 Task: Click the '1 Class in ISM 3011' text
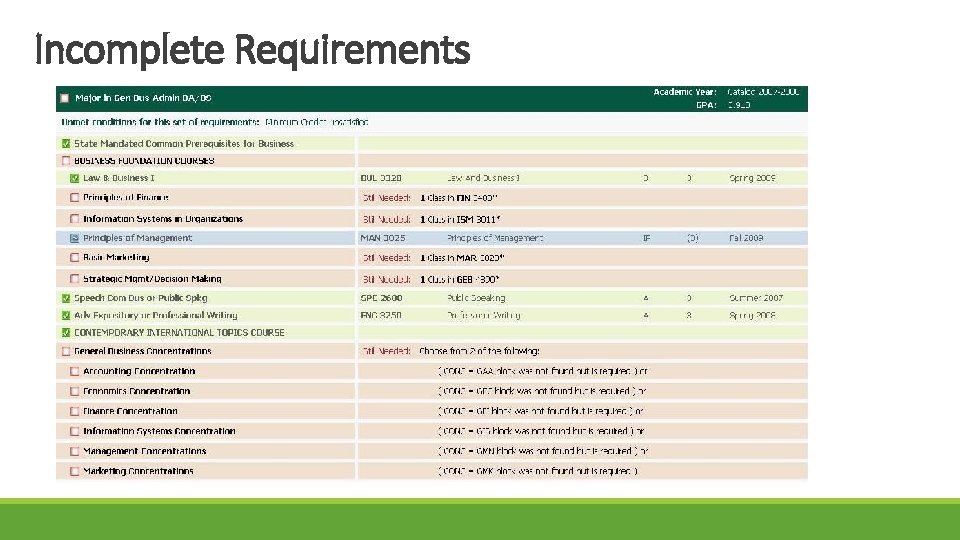pos(460,219)
